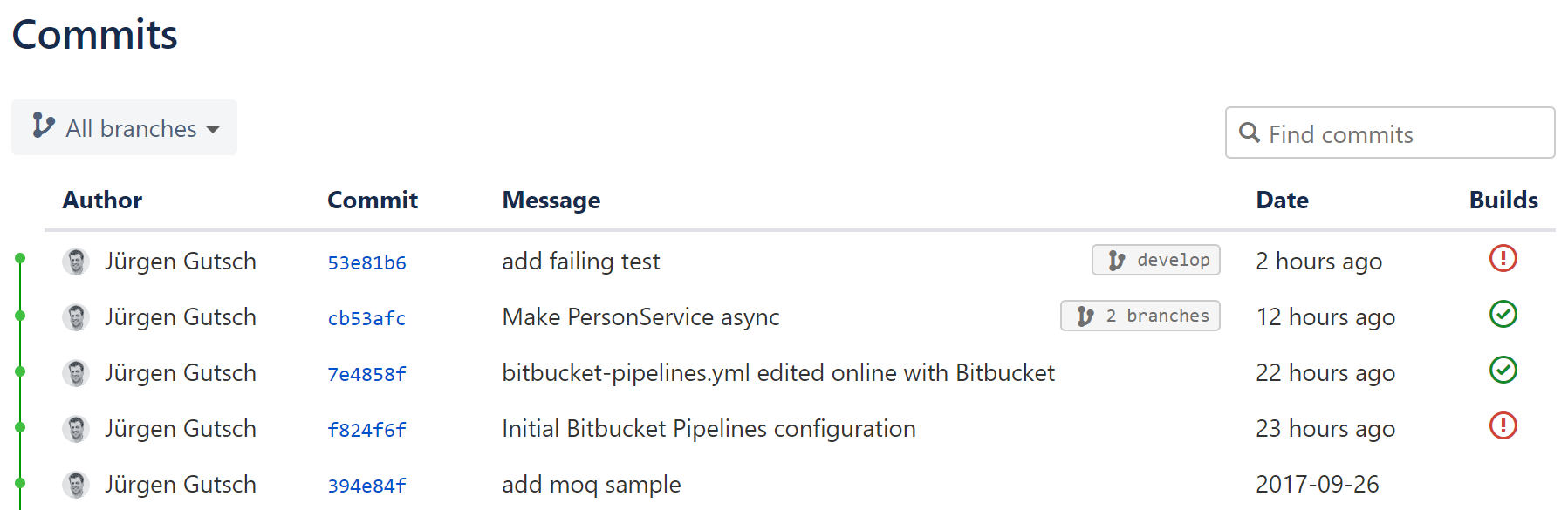This screenshot has height=510, width=1568.
Task: Click author avatar on 'add moq sample' row
Action: (76, 485)
